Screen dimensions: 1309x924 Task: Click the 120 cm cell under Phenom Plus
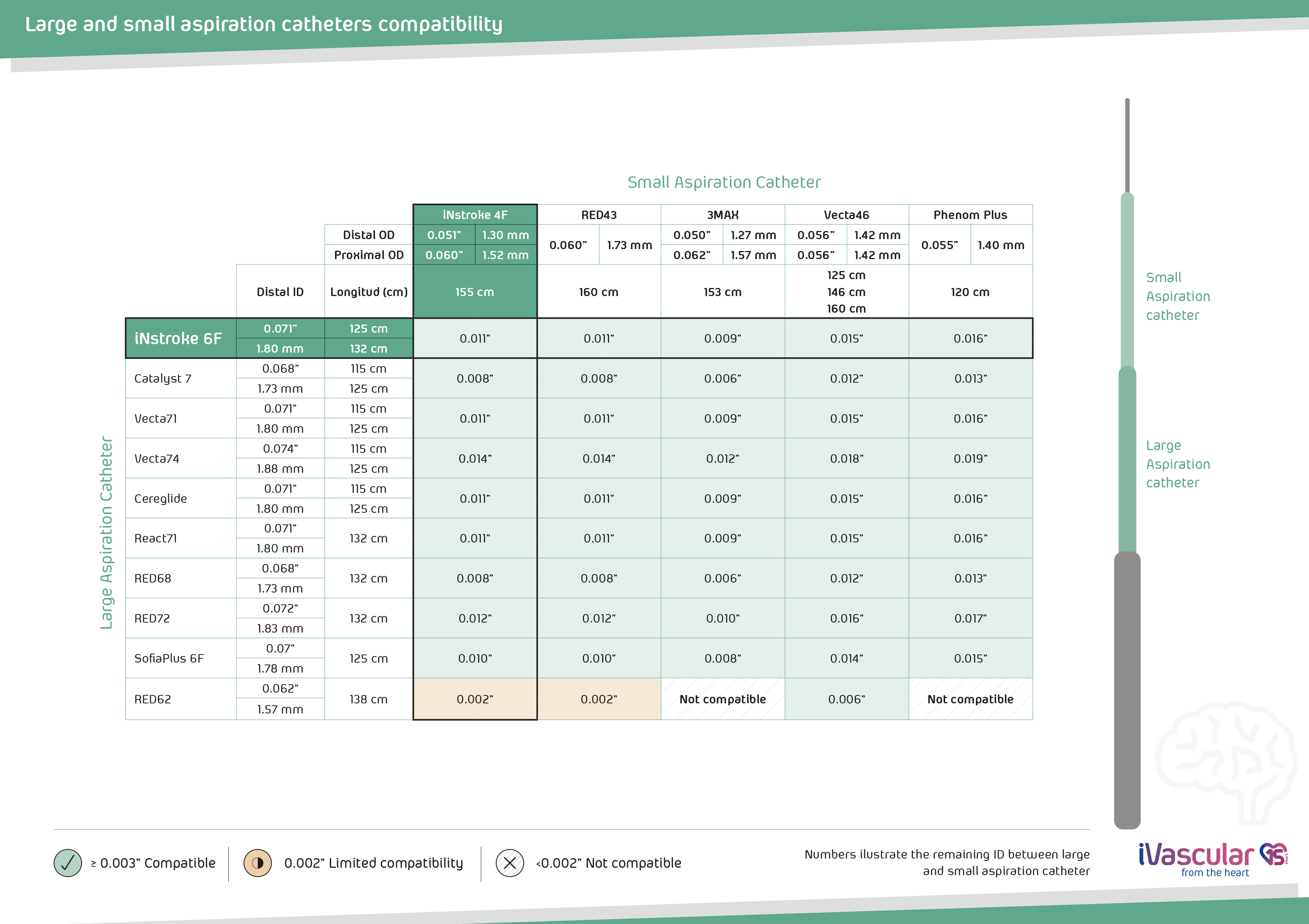tap(970, 291)
